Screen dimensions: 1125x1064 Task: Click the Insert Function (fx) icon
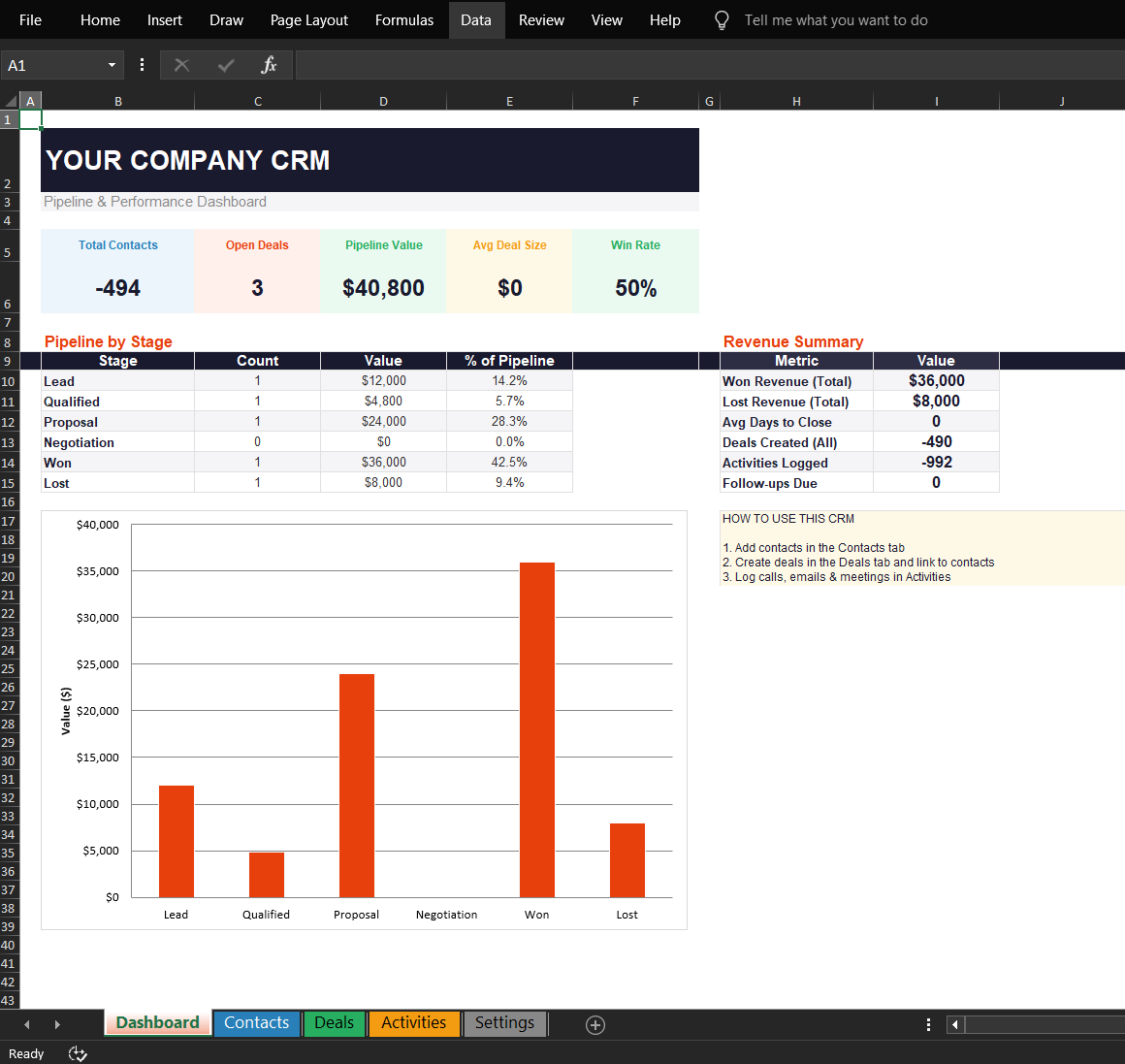pyautogui.click(x=269, y=65)
